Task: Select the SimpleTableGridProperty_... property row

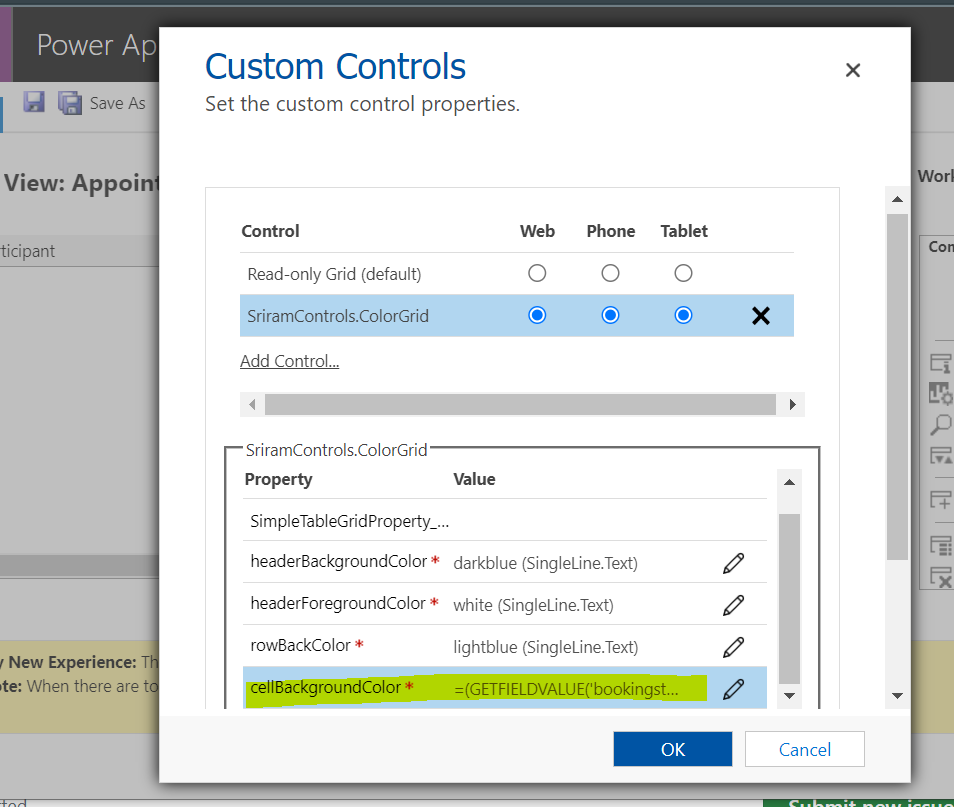Action: click(504, 521)
